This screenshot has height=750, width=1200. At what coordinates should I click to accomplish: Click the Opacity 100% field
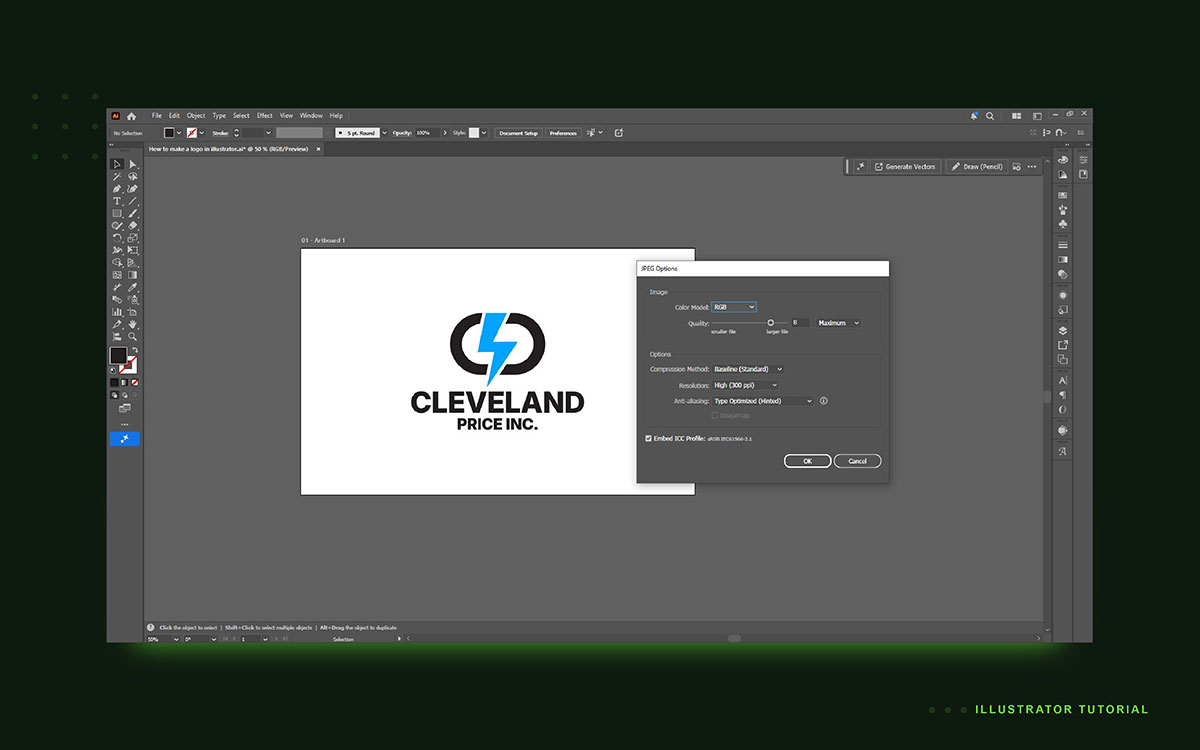426,133
